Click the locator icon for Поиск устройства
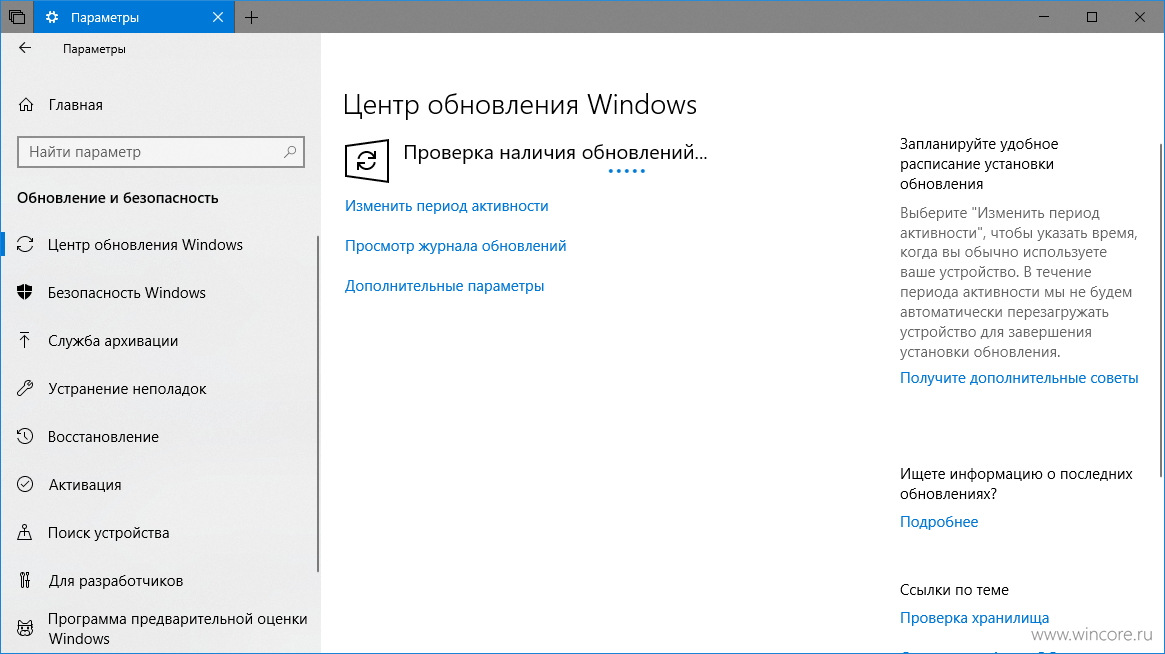The width and height of the screenshot is (1165, 654). tap(25, 532)
